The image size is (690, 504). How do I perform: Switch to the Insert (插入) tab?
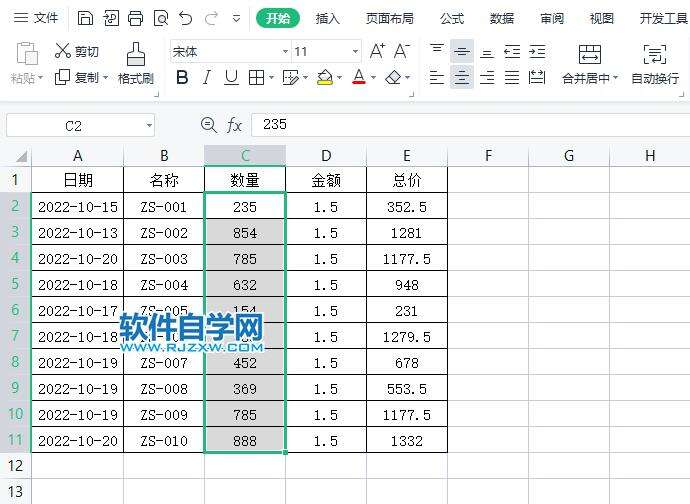328,18
